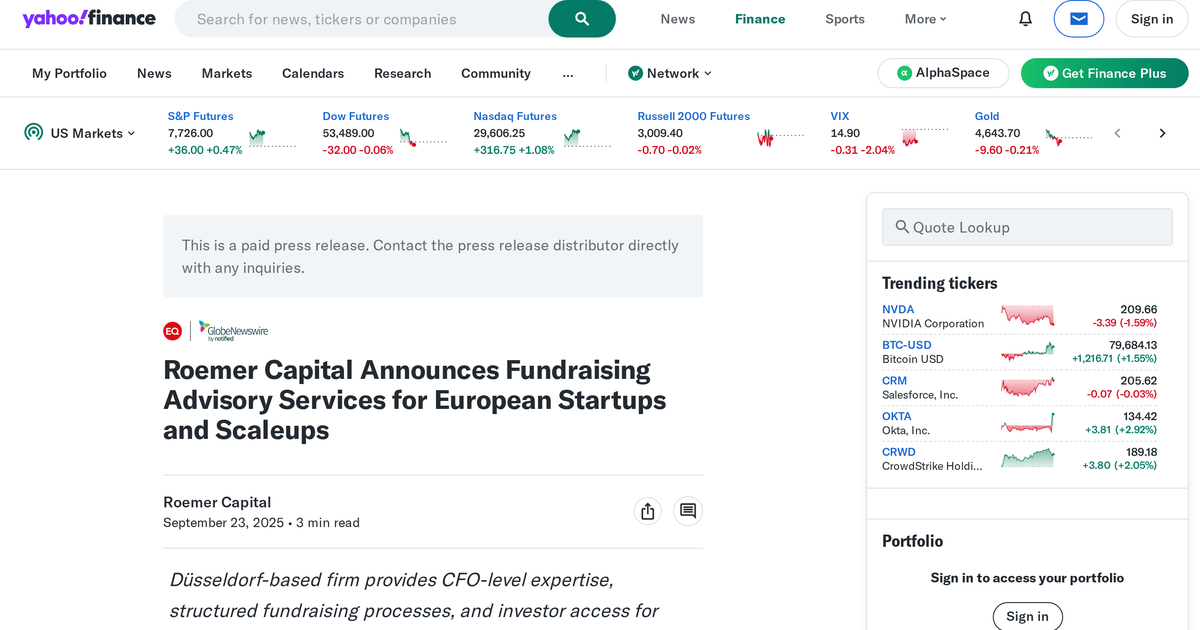
Task: Click the 'September 23, 2025' date text
Action: (224, 523)
